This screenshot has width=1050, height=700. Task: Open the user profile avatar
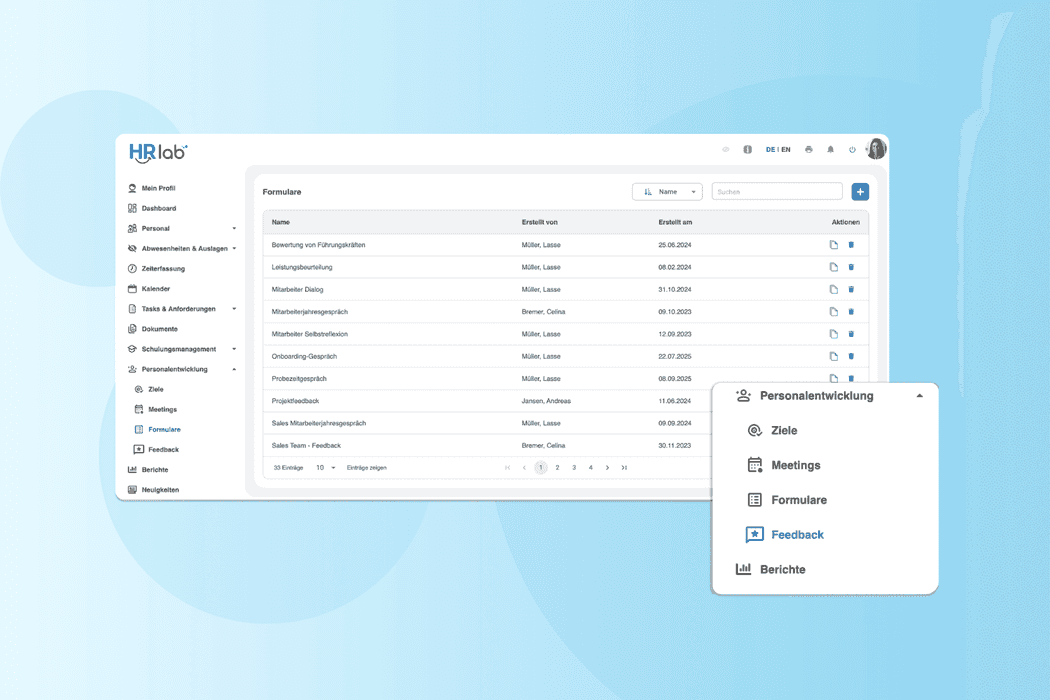(876, 149)
